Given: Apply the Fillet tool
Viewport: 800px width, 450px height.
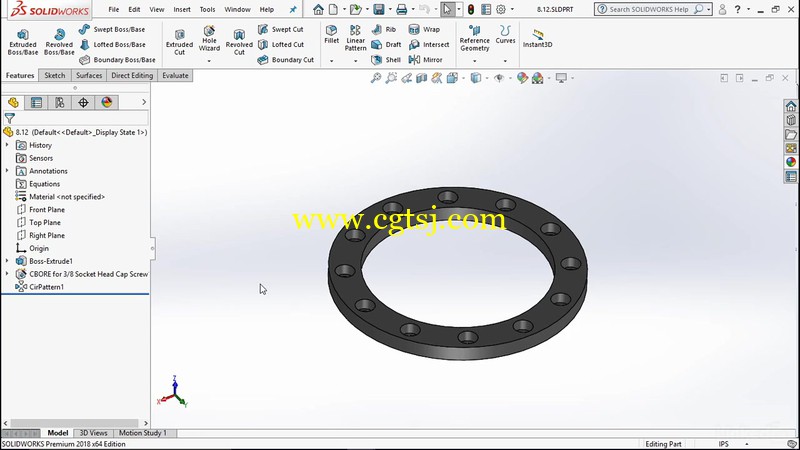Looking at the screenshot, I should [332, 34].
